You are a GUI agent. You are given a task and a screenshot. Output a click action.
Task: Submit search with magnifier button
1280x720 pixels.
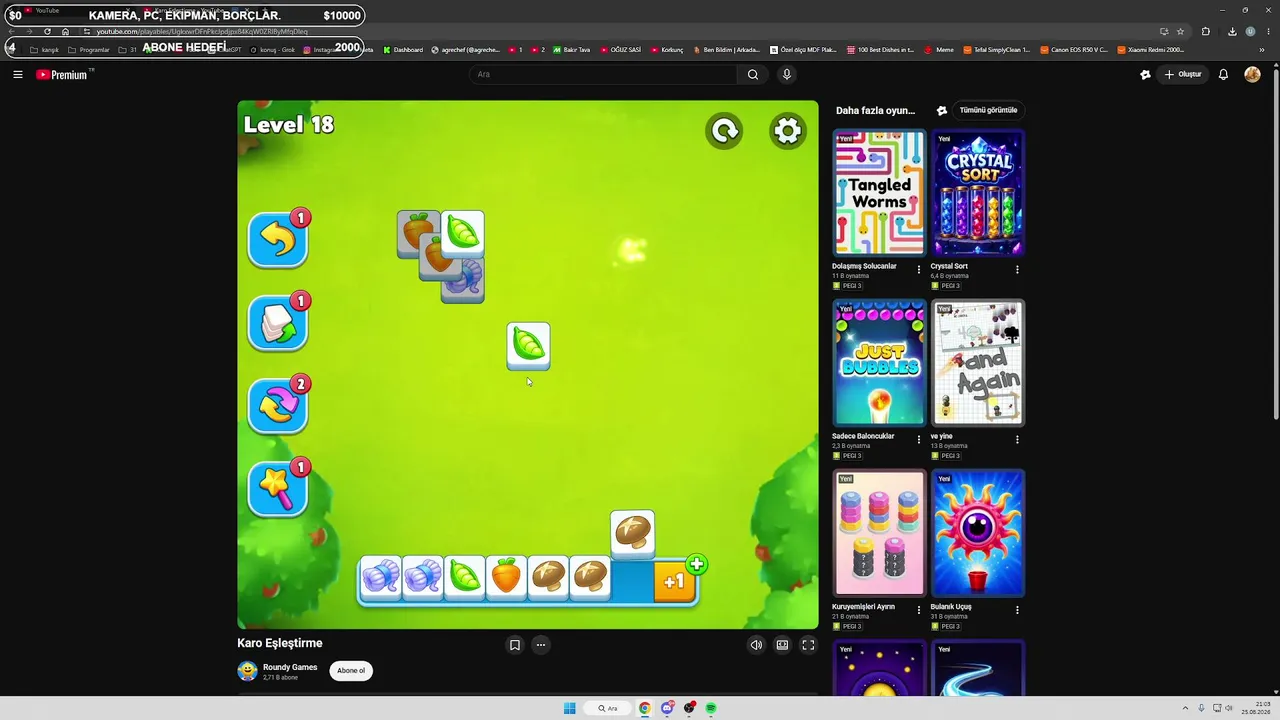(x=753, y=74)
